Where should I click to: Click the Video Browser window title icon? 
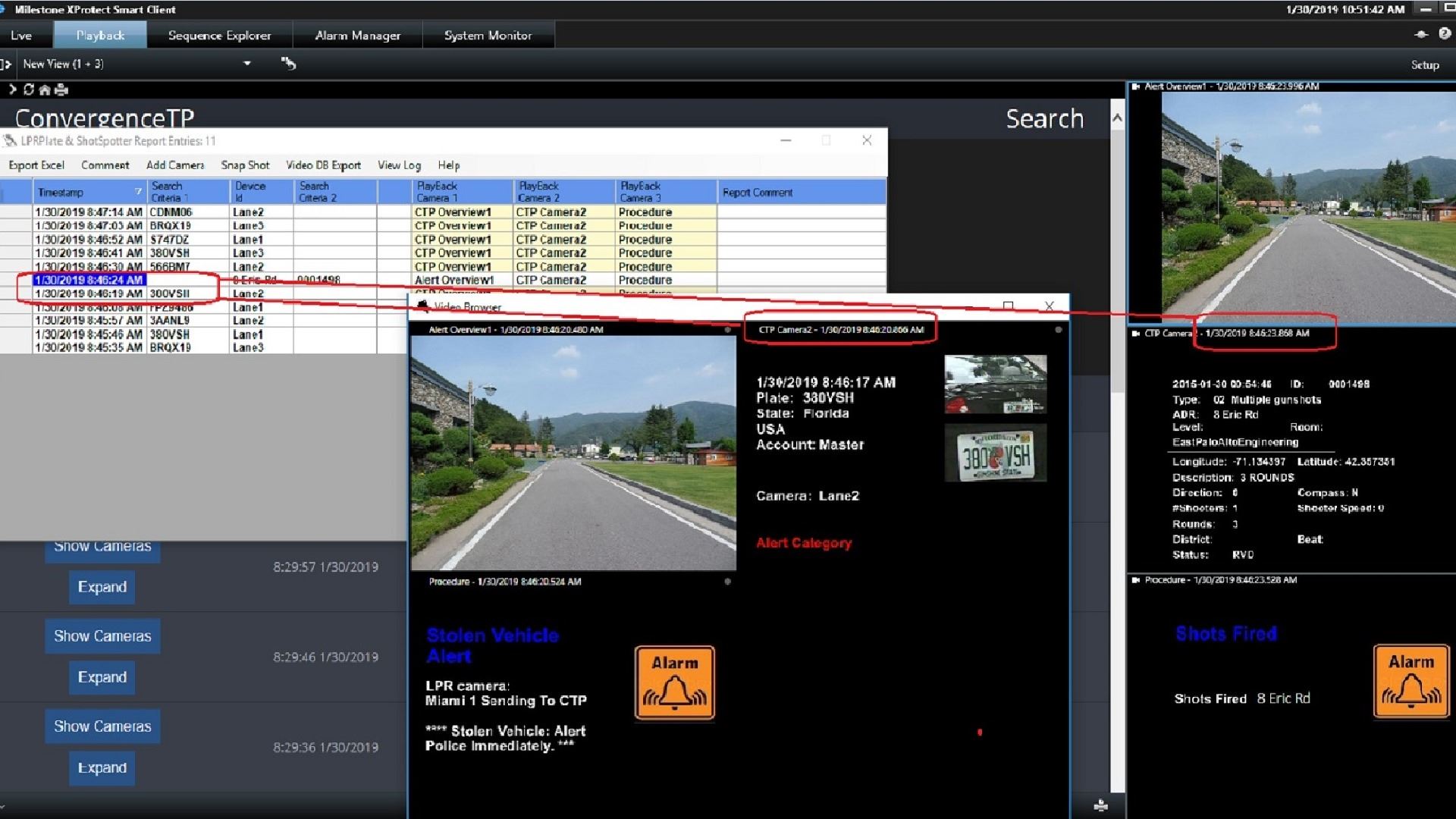tap(423, 306)
